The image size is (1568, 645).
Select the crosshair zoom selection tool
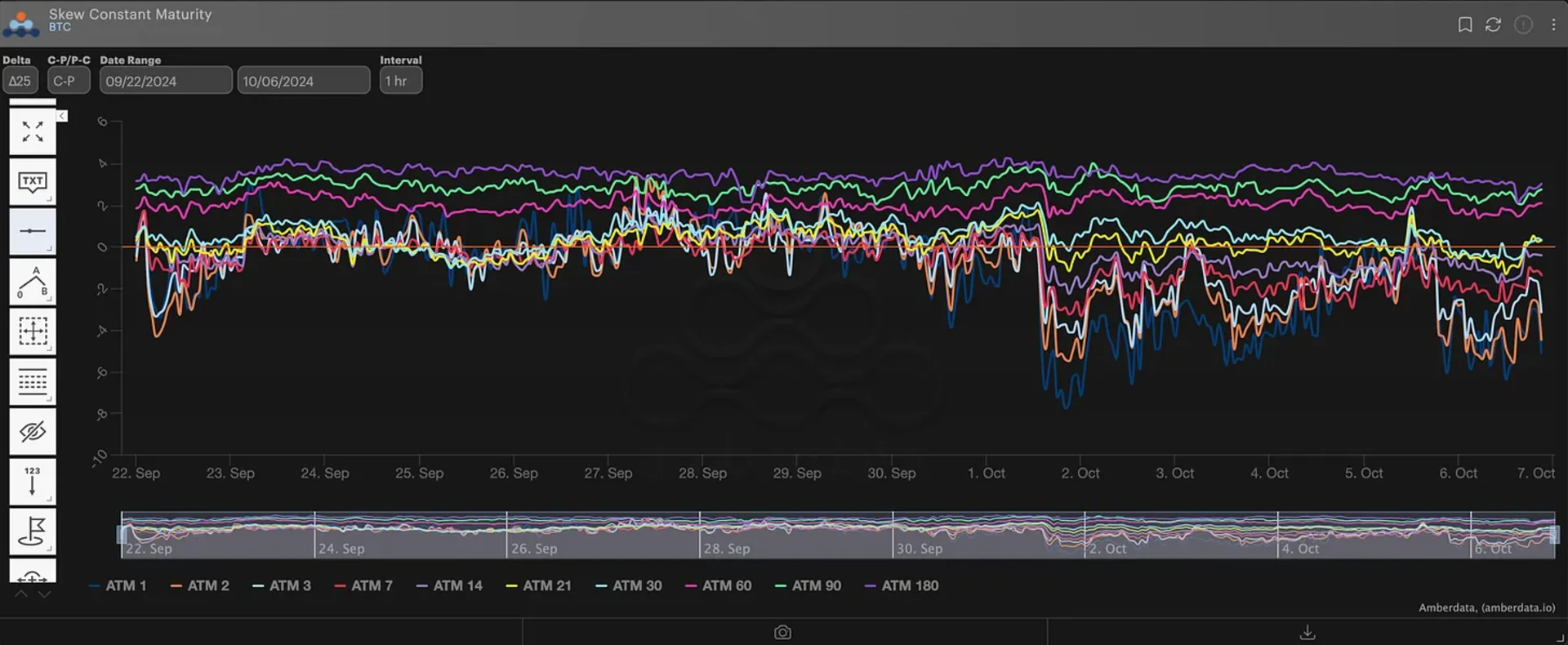point(33,331)
